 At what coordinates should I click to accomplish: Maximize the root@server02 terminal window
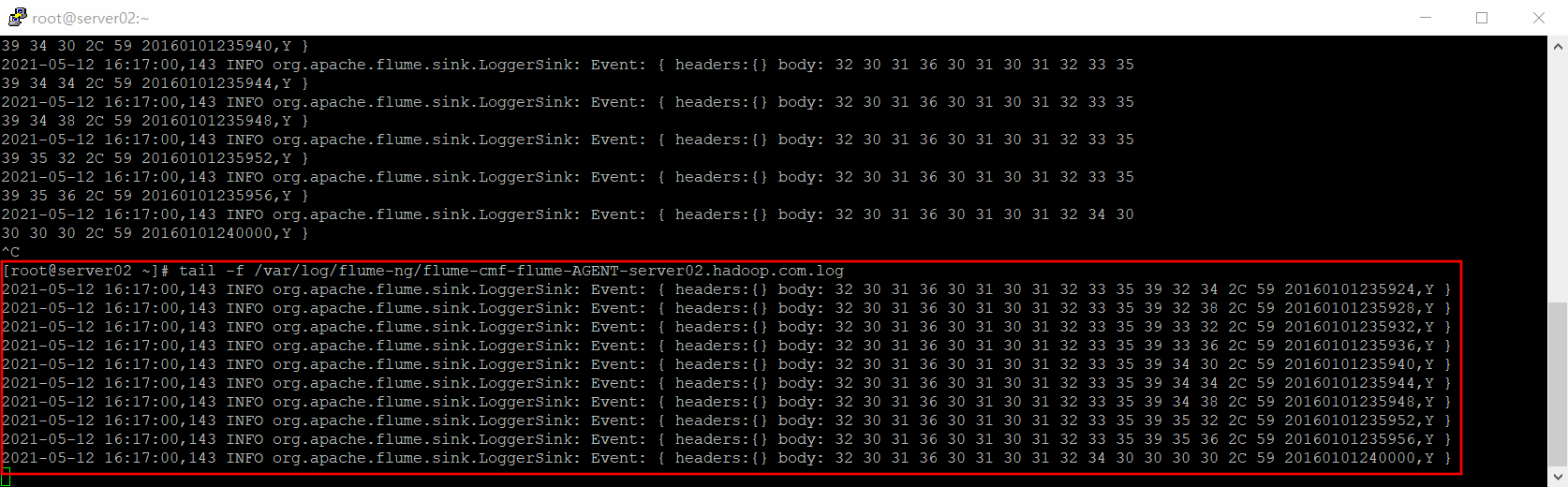coord(1482,17)
